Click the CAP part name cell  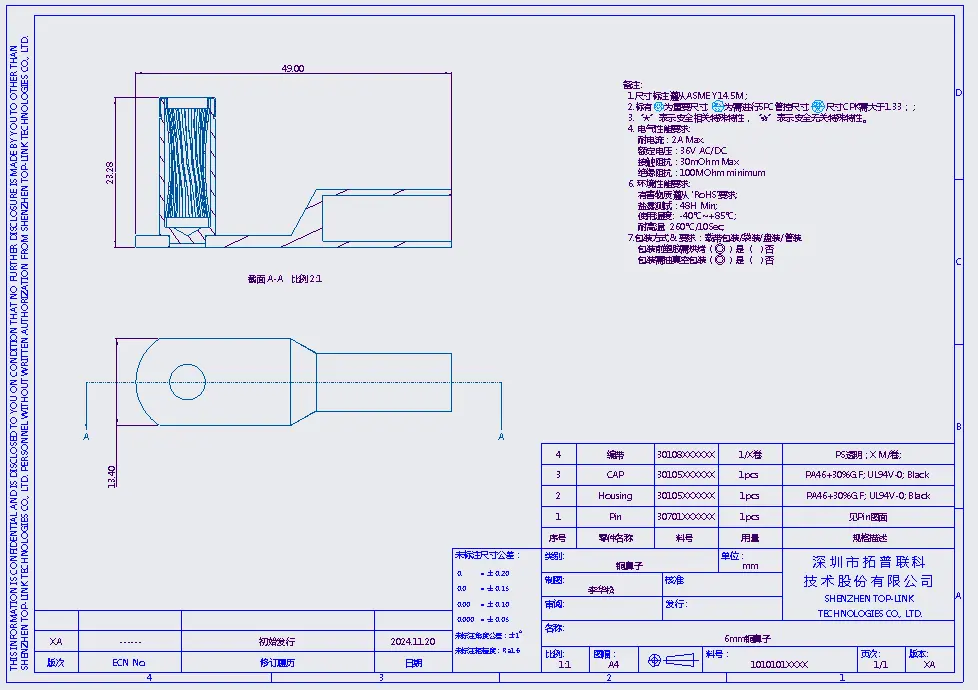pos(615,475)
